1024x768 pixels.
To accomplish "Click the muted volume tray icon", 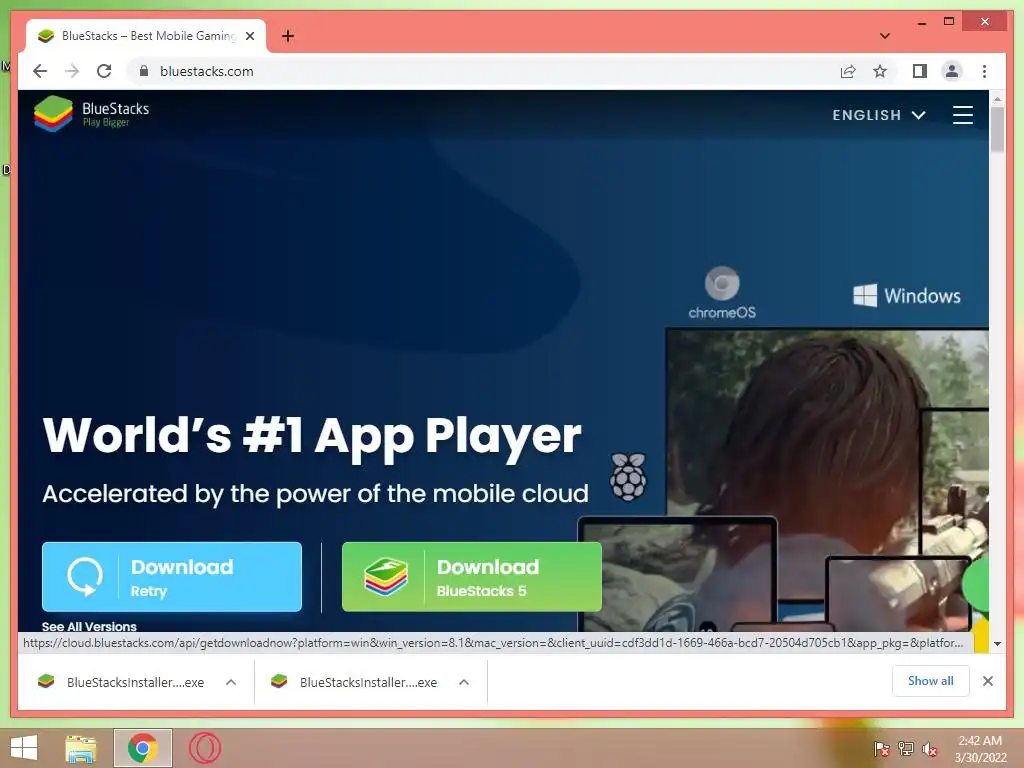I will click(930, 749).
